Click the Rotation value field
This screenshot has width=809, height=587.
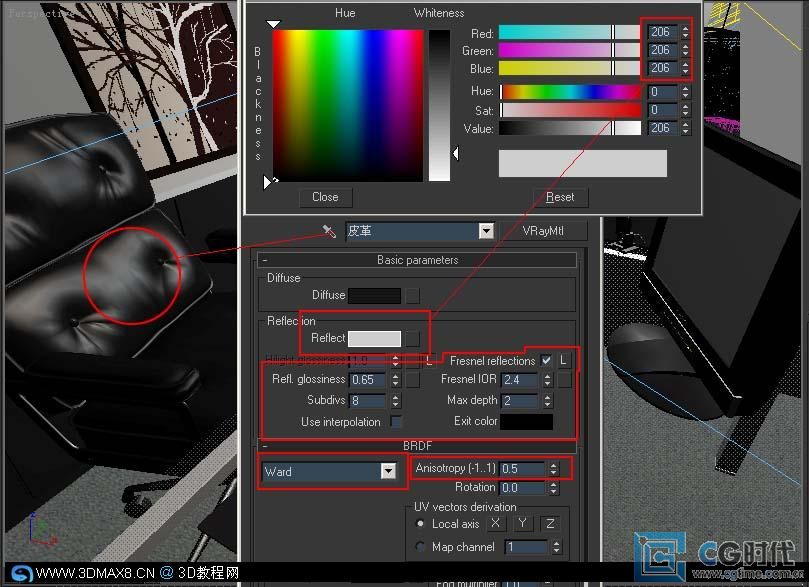(x=522, y=487)
